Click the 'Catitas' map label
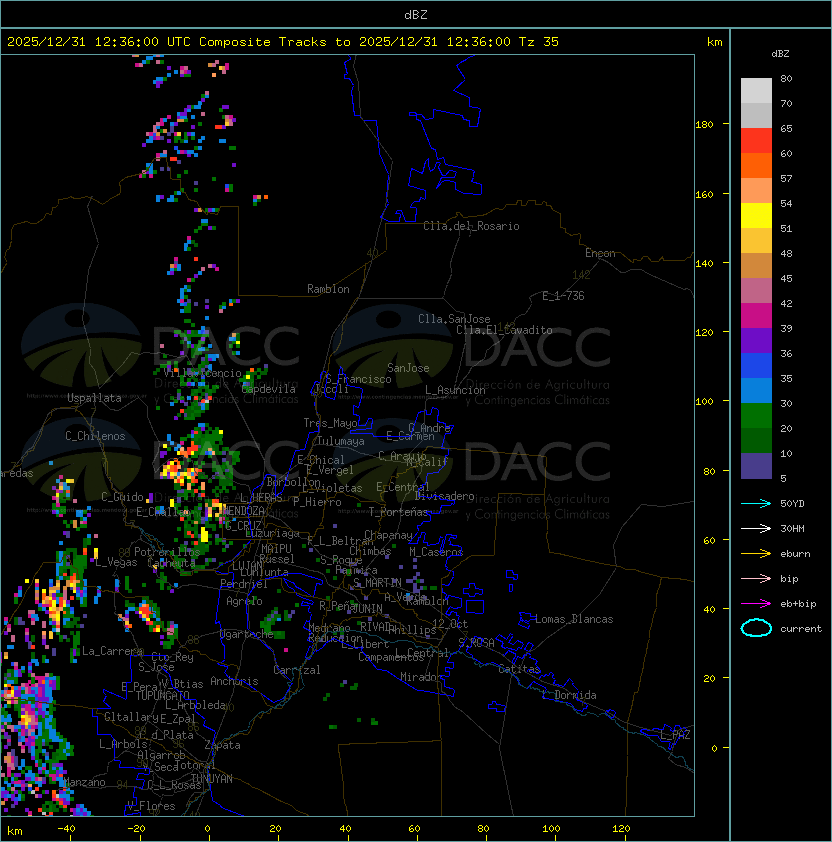This screenshot has width=832, height=842. click(519, 669)
